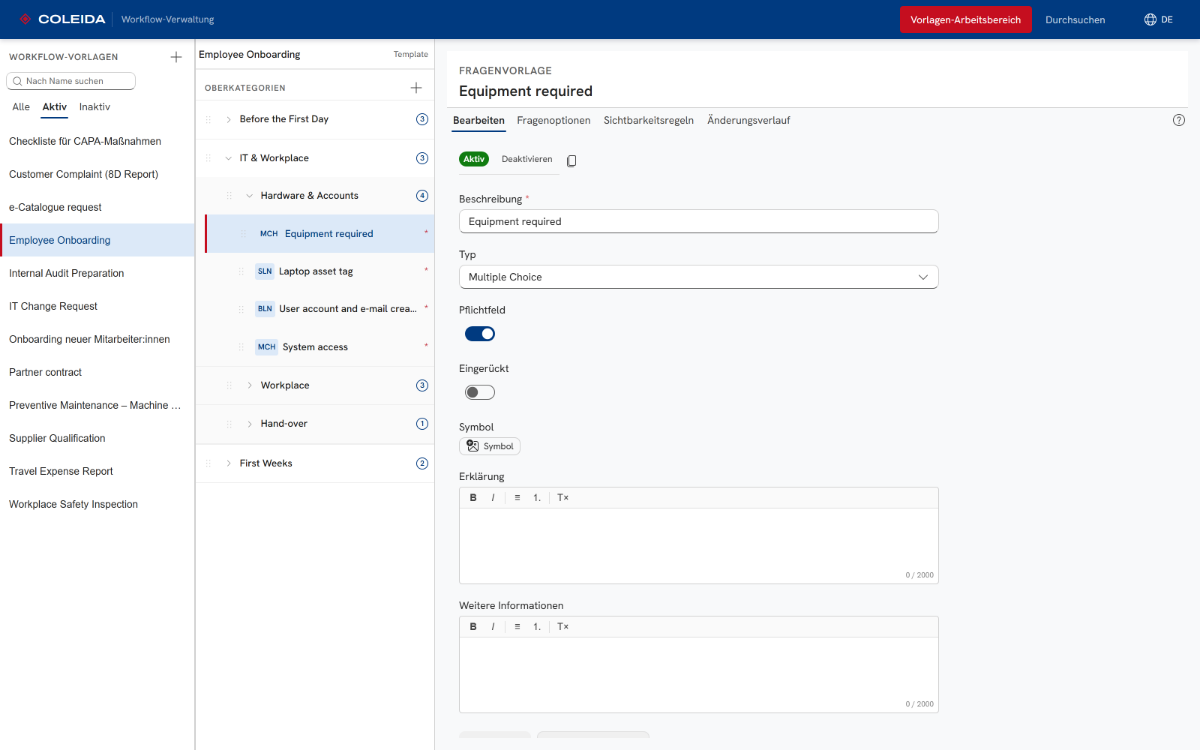Click Bold in Erklärung editor
Screen dimensions: 1200x750
click(x=473, y=498)
